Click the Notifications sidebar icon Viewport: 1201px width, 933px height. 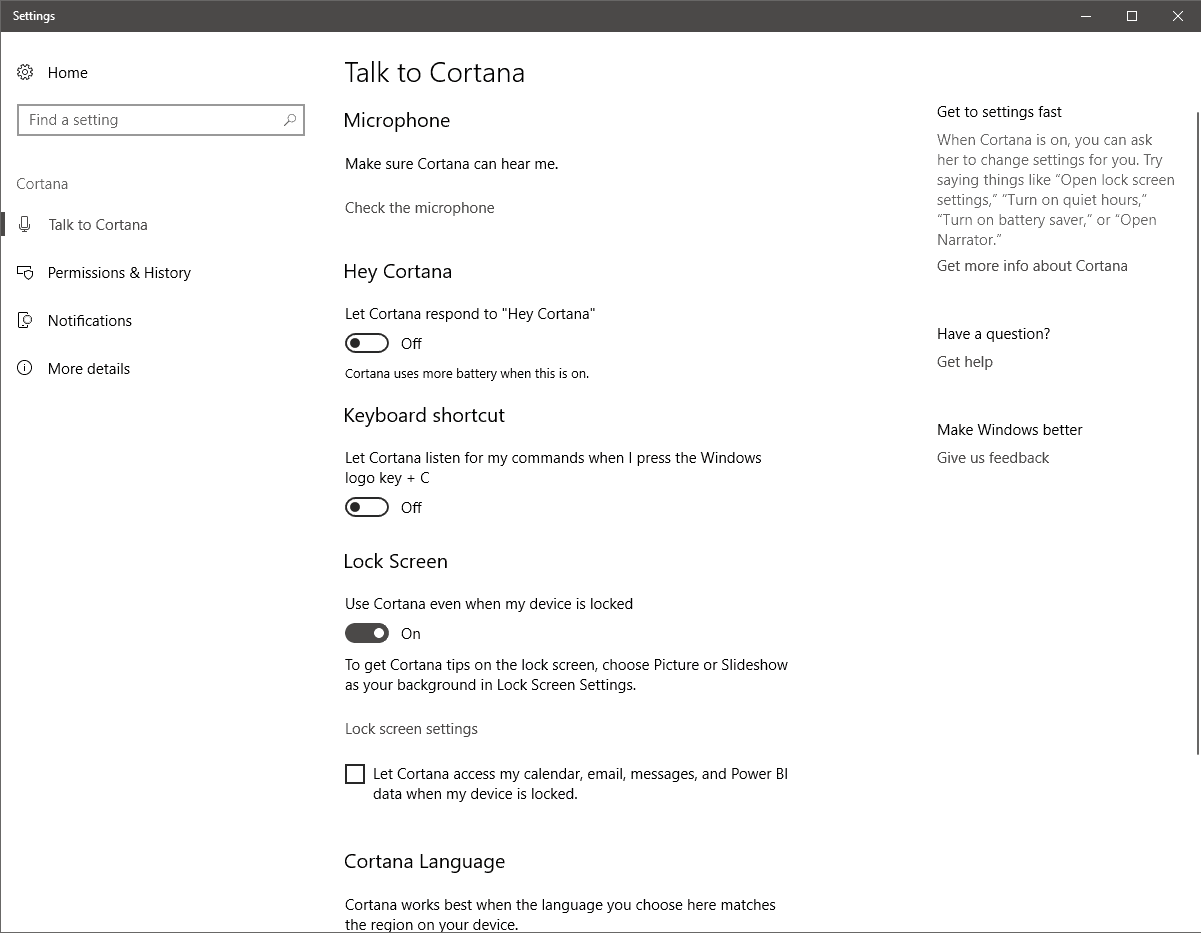coord(25,320)
